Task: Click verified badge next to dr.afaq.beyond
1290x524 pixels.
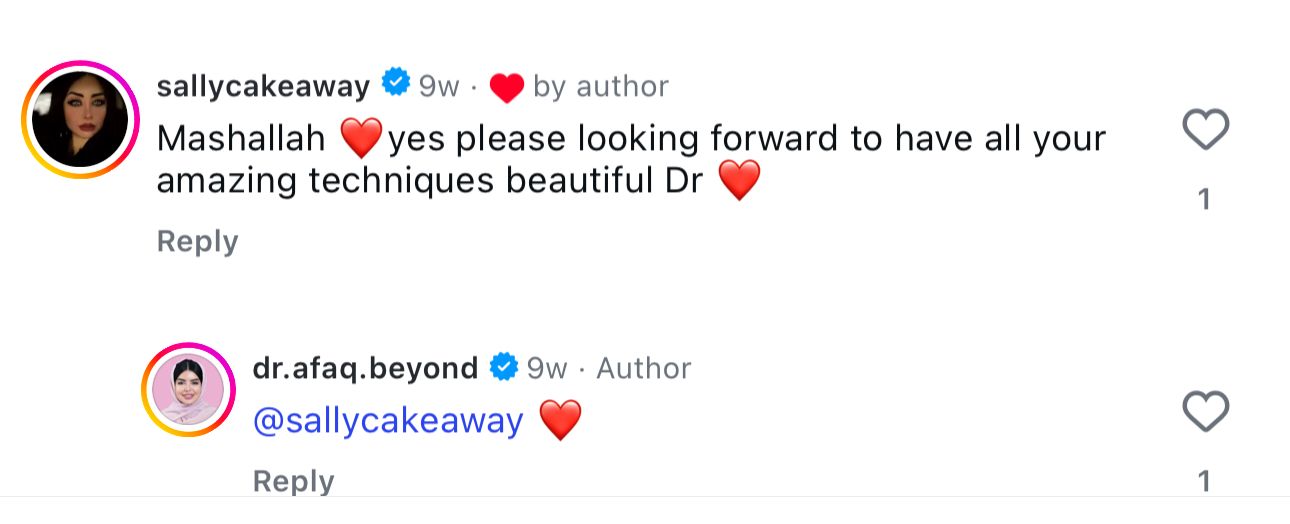Action: pyautogui.click(x=503, y=367)
